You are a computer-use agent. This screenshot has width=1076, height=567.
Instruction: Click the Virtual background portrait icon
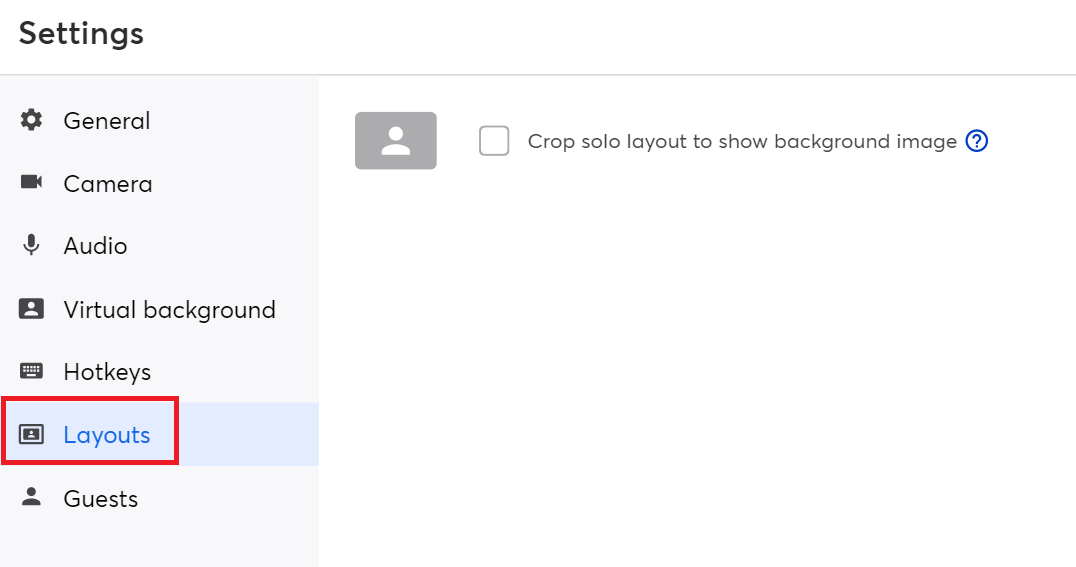pos(32,309)
